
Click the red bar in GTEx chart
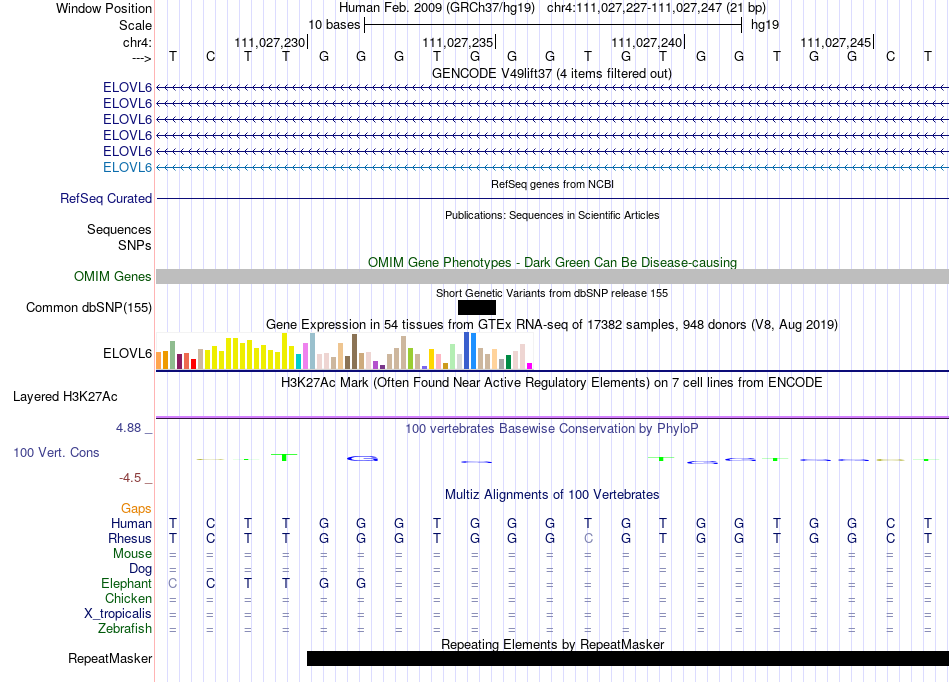[193, 364]
